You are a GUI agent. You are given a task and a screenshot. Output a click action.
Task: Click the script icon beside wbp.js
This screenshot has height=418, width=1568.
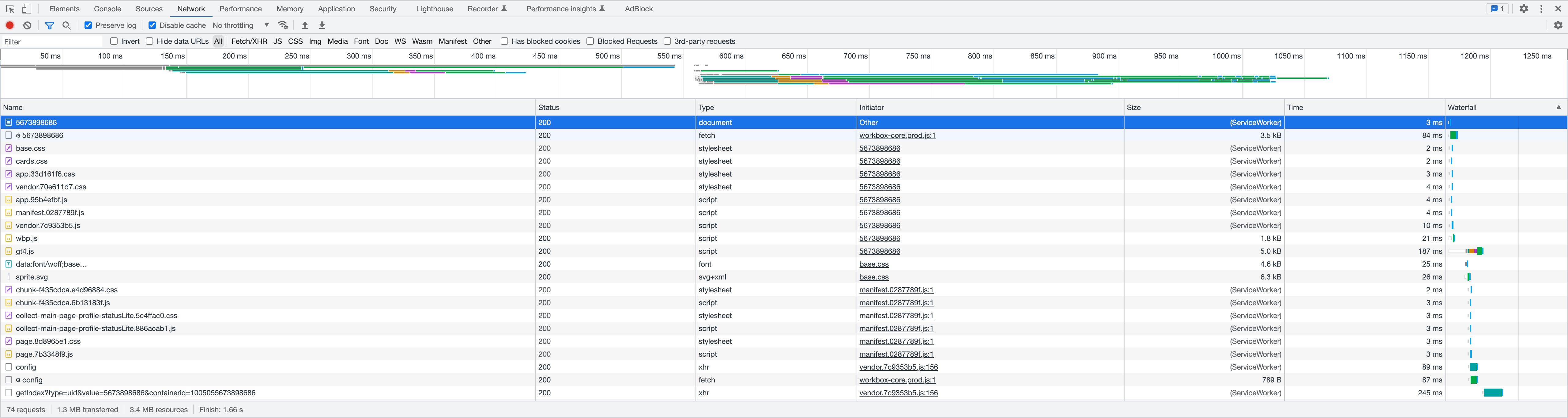pos(9,238)
